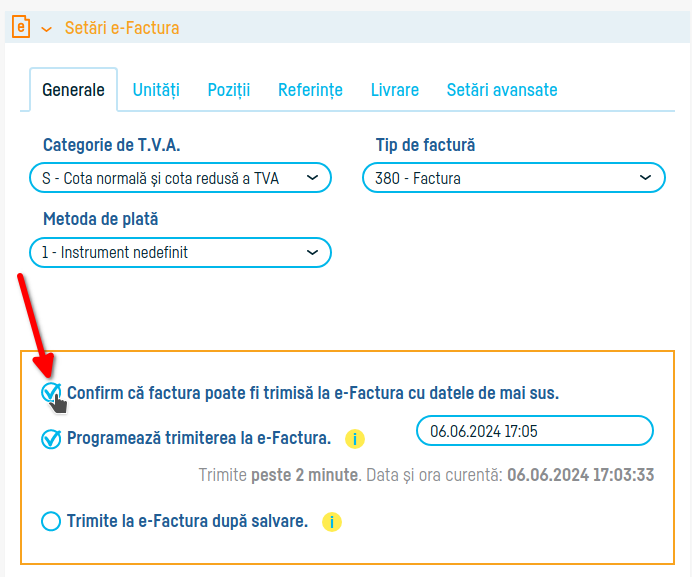Viewport: 692px width, 577px height.
Task: Click the Setări e-Factura section title
Action: 122,28
